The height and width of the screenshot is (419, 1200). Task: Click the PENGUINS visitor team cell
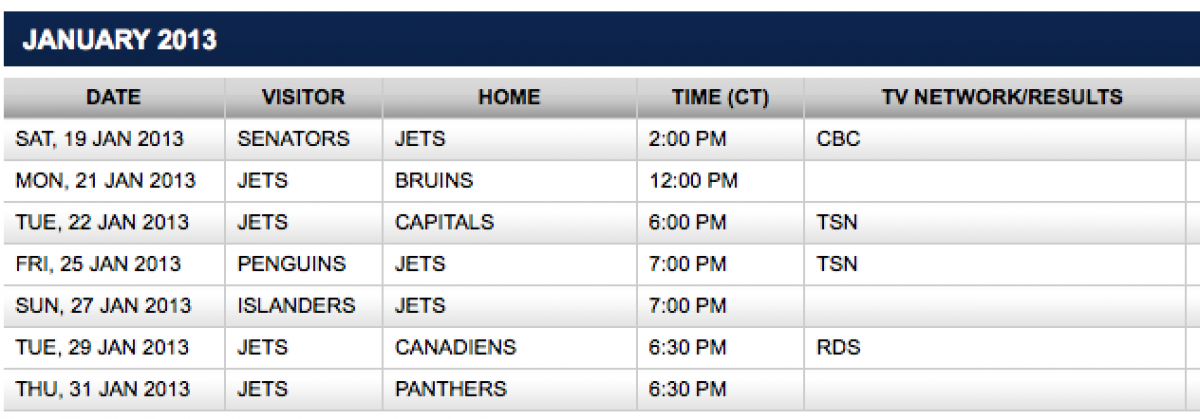291,264
